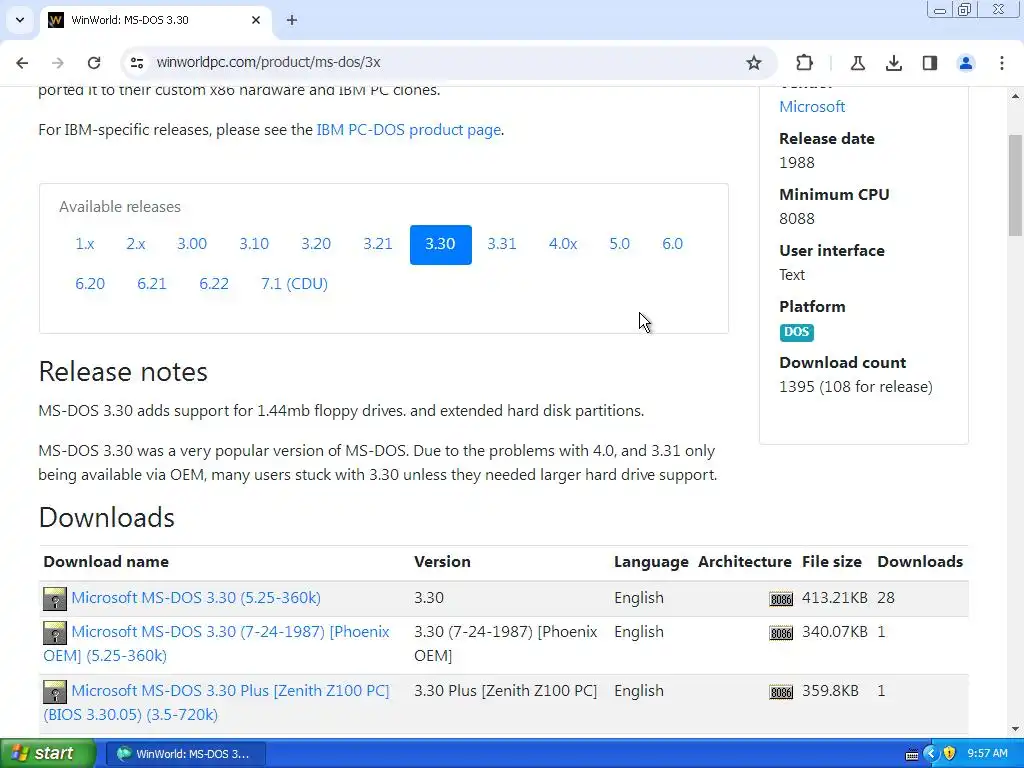The height and width of the screenshot is (768, 1024).
Task: Click 8086 chip icon in 359.8KB row
Action: tap(781, 692)
